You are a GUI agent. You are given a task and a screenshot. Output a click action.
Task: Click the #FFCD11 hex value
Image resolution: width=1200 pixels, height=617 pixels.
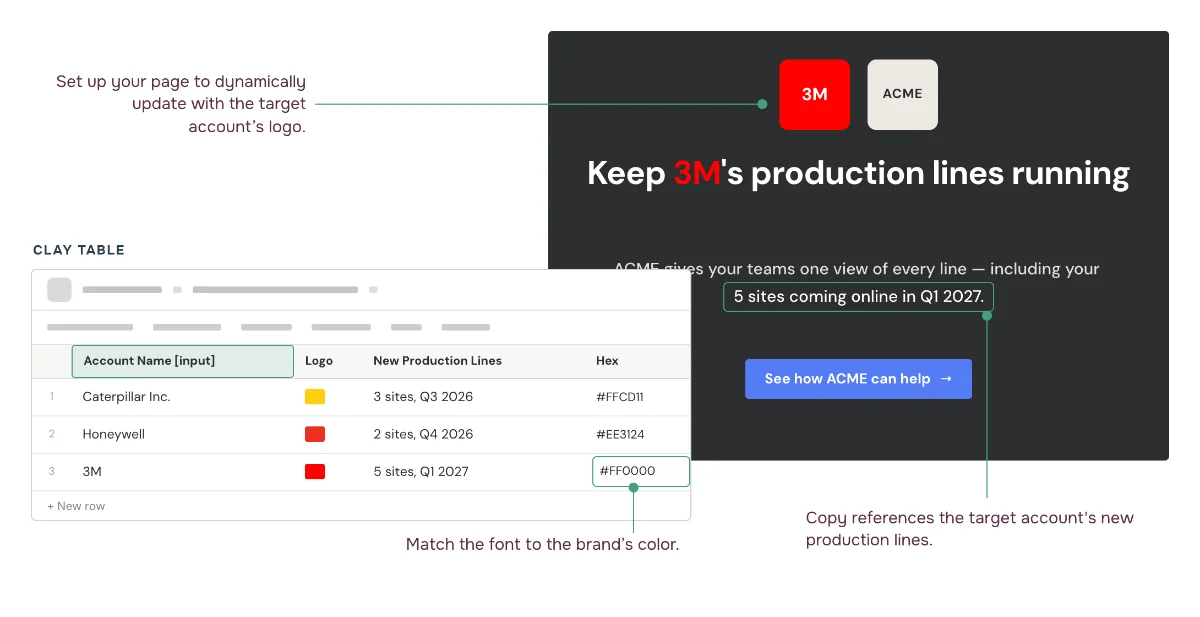(620, 397)
